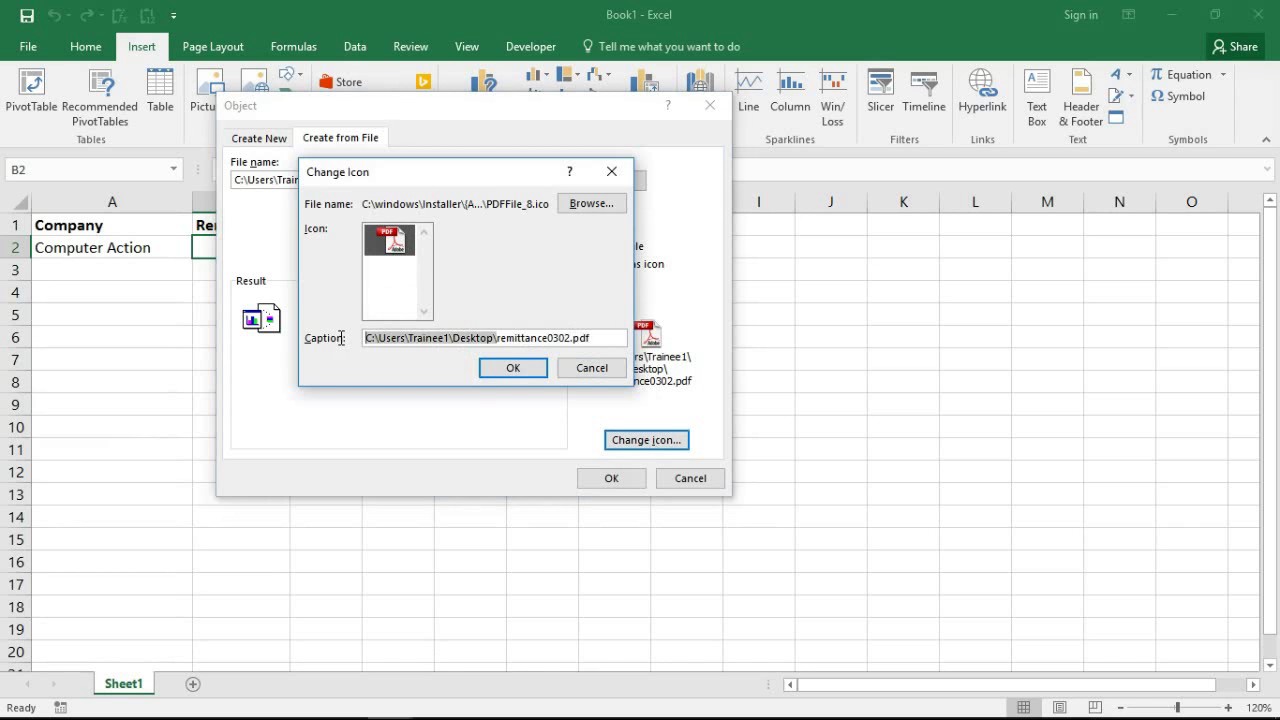Viewport: 1280px width, 720px height.
Task: Click the Share button
Action: tap(1235, 47)
